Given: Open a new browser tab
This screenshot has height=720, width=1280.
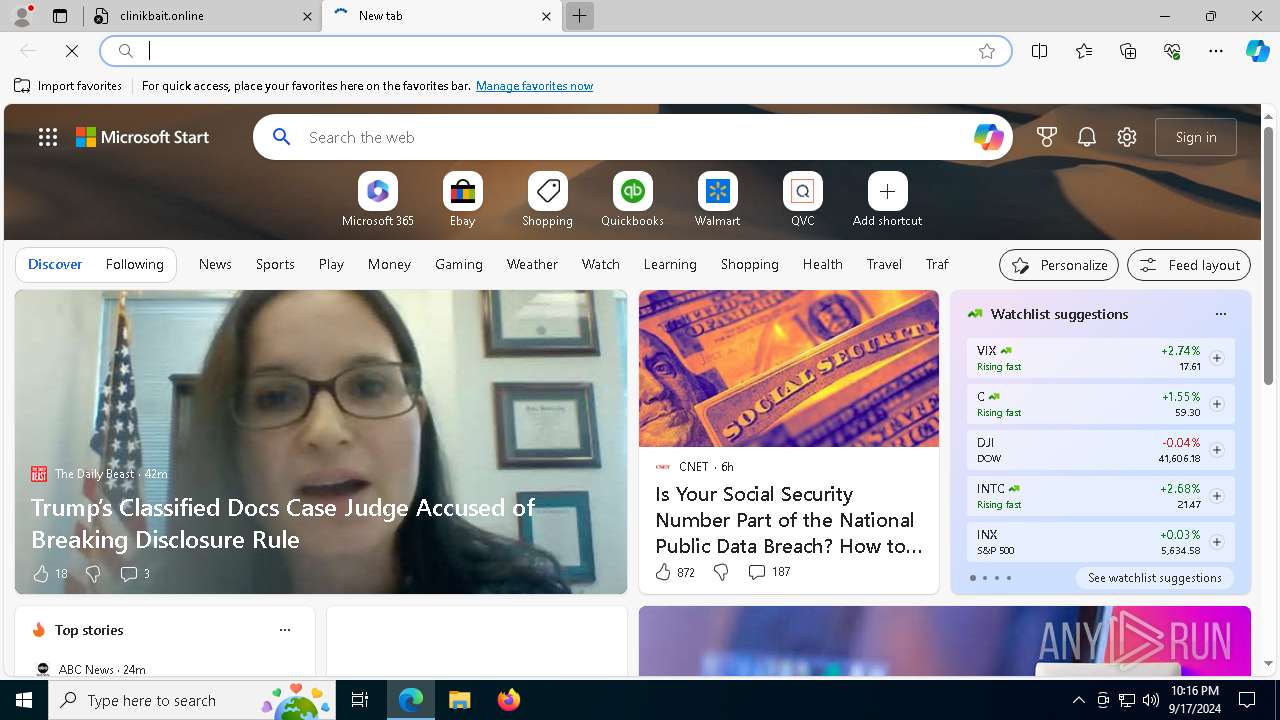Looking at the screenshot, I should tap(579, 16).
